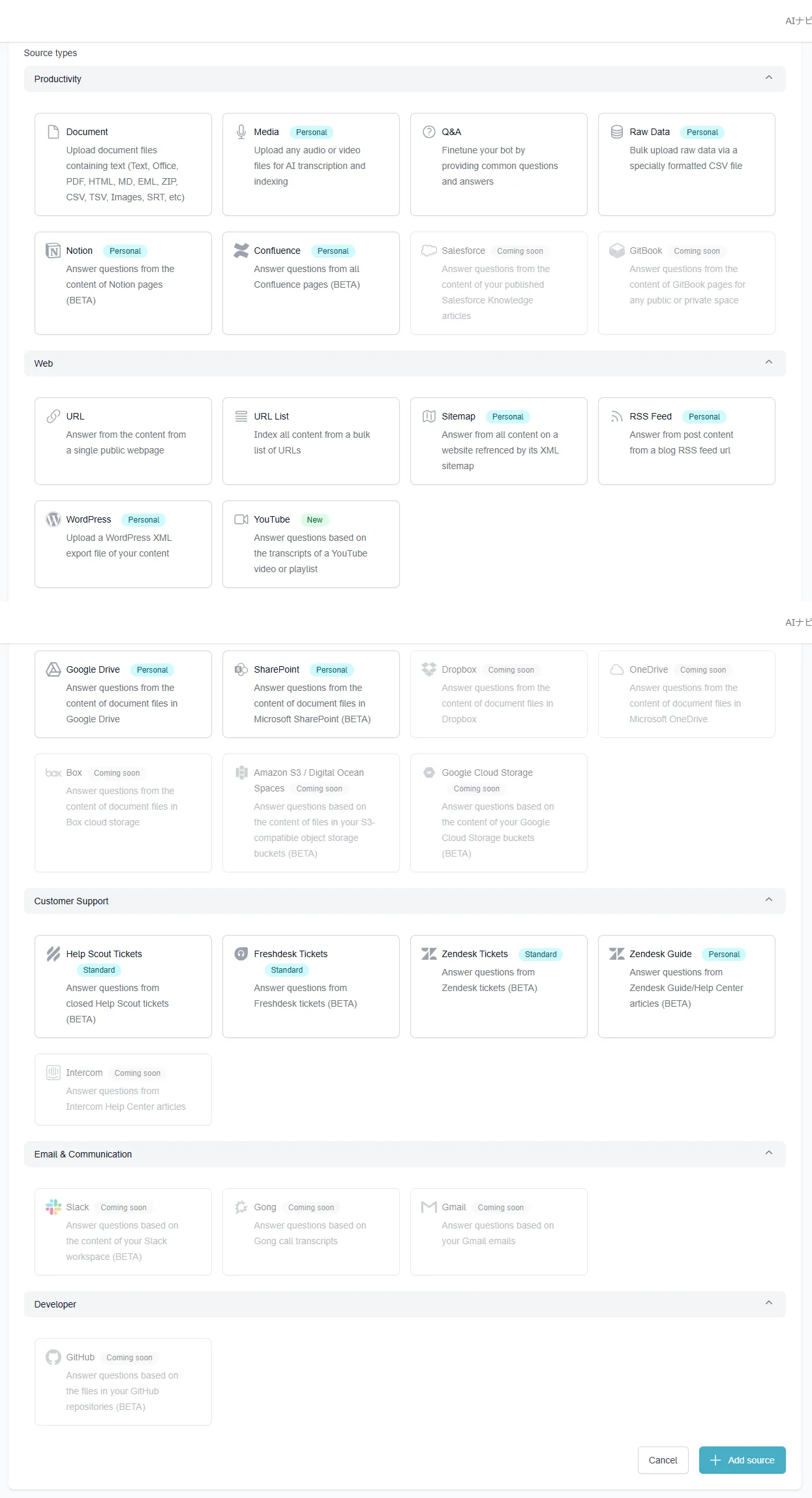Image resolution: width=812 pixels, height=1498 pixels.
Task: Click the Intercom logo icon
Action: pos(53,1073)
